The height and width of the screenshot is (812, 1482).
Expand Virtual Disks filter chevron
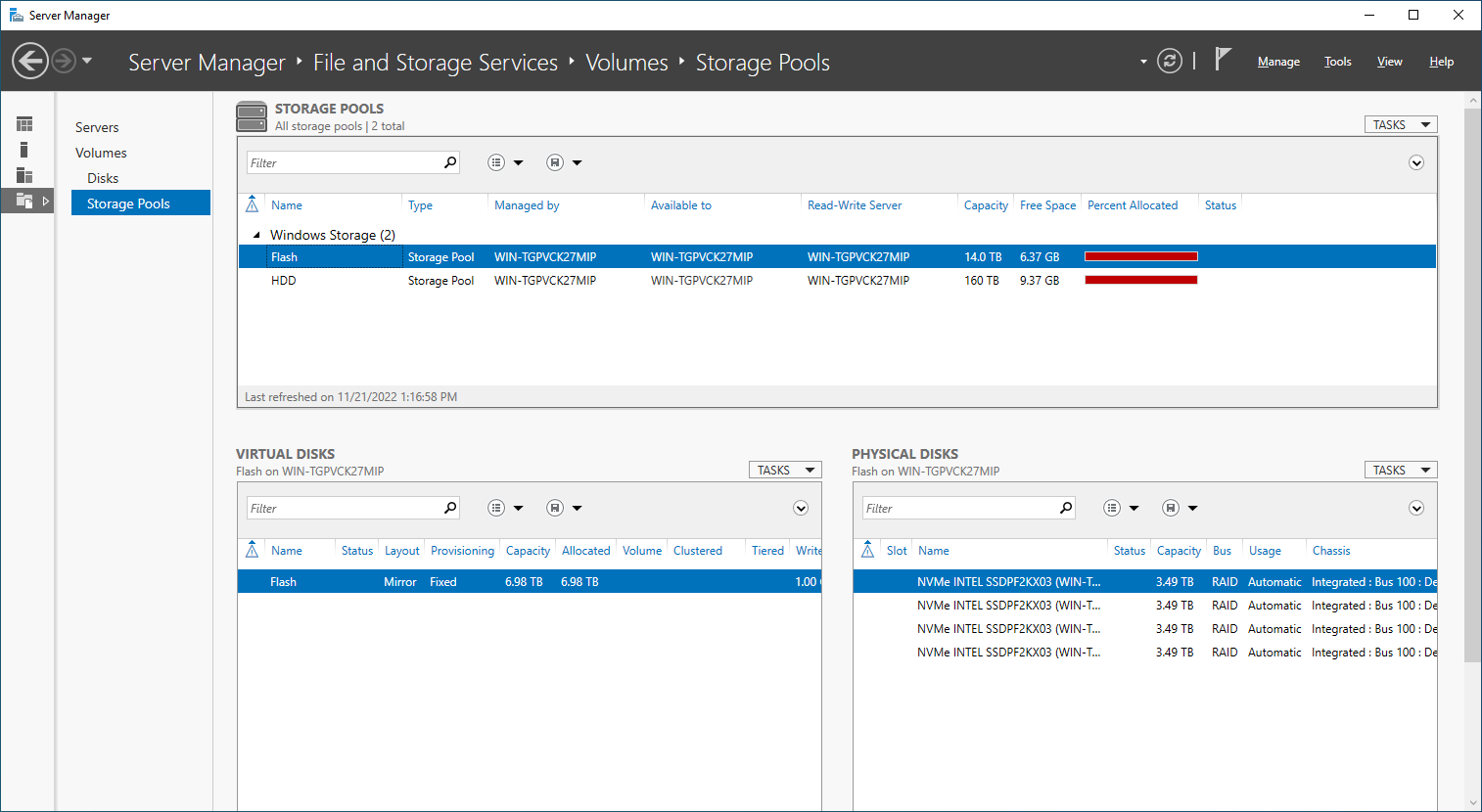(x=801, y=508)
